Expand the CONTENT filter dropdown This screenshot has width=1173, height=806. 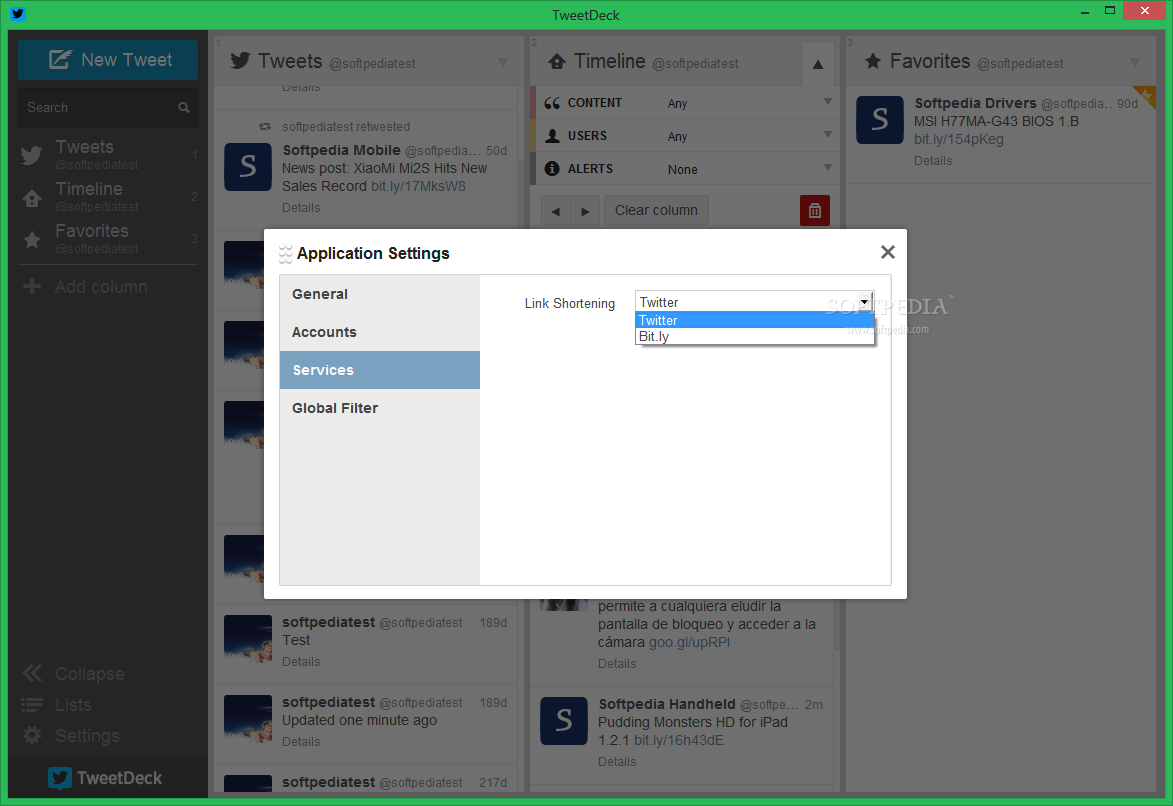coord(827,102)
